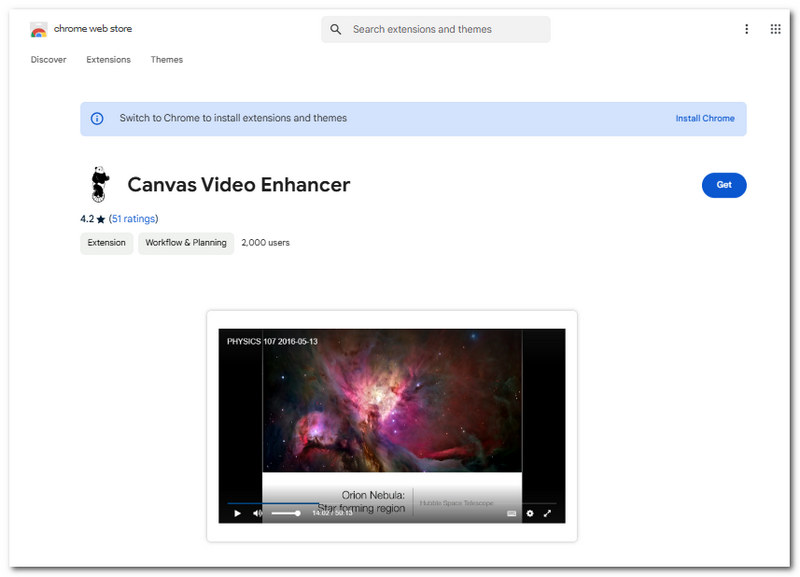The height and width of the screenshot is (577, 800).
Task: Open the Google apps grid icon
Action: coord(775,28)
